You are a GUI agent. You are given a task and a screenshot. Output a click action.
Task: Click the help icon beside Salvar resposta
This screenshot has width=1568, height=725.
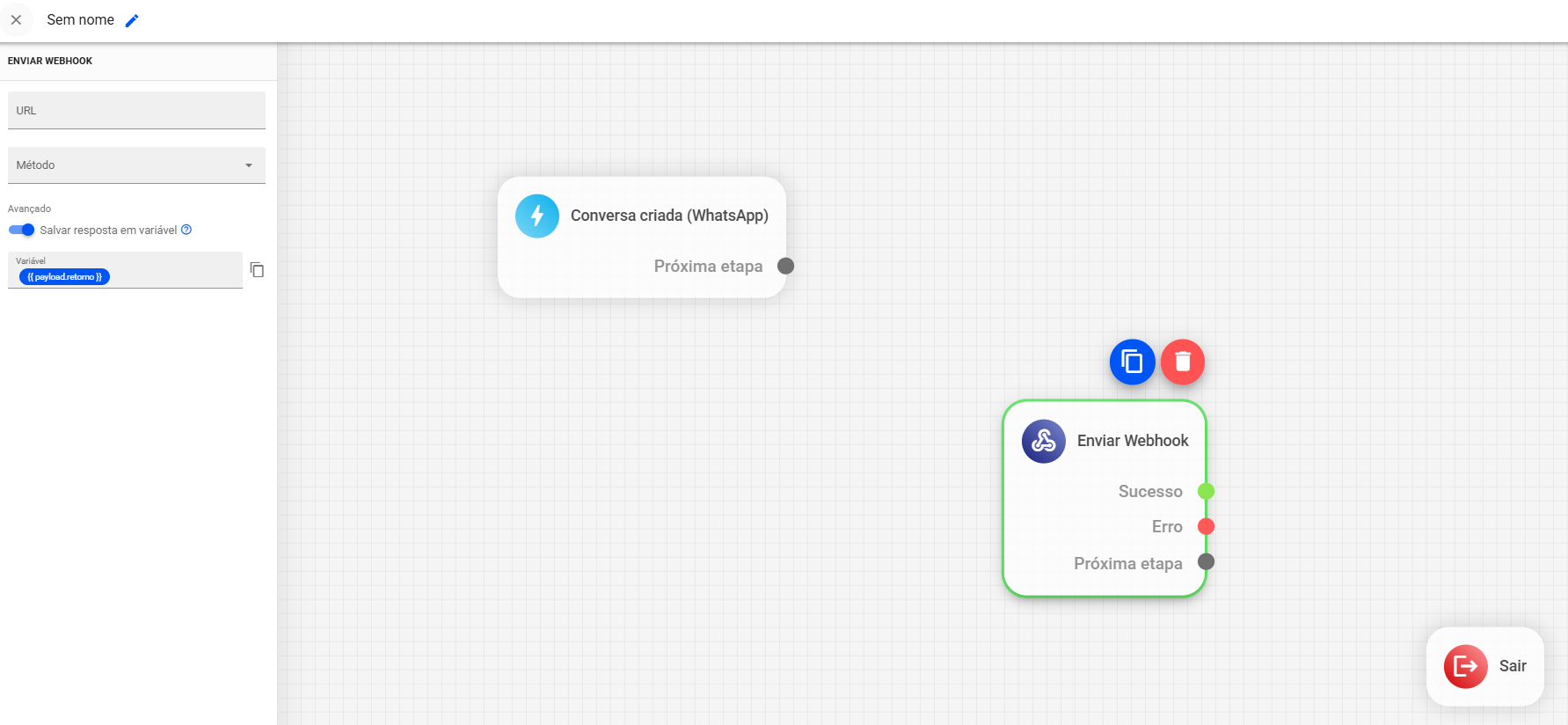(x=186, y=230)
